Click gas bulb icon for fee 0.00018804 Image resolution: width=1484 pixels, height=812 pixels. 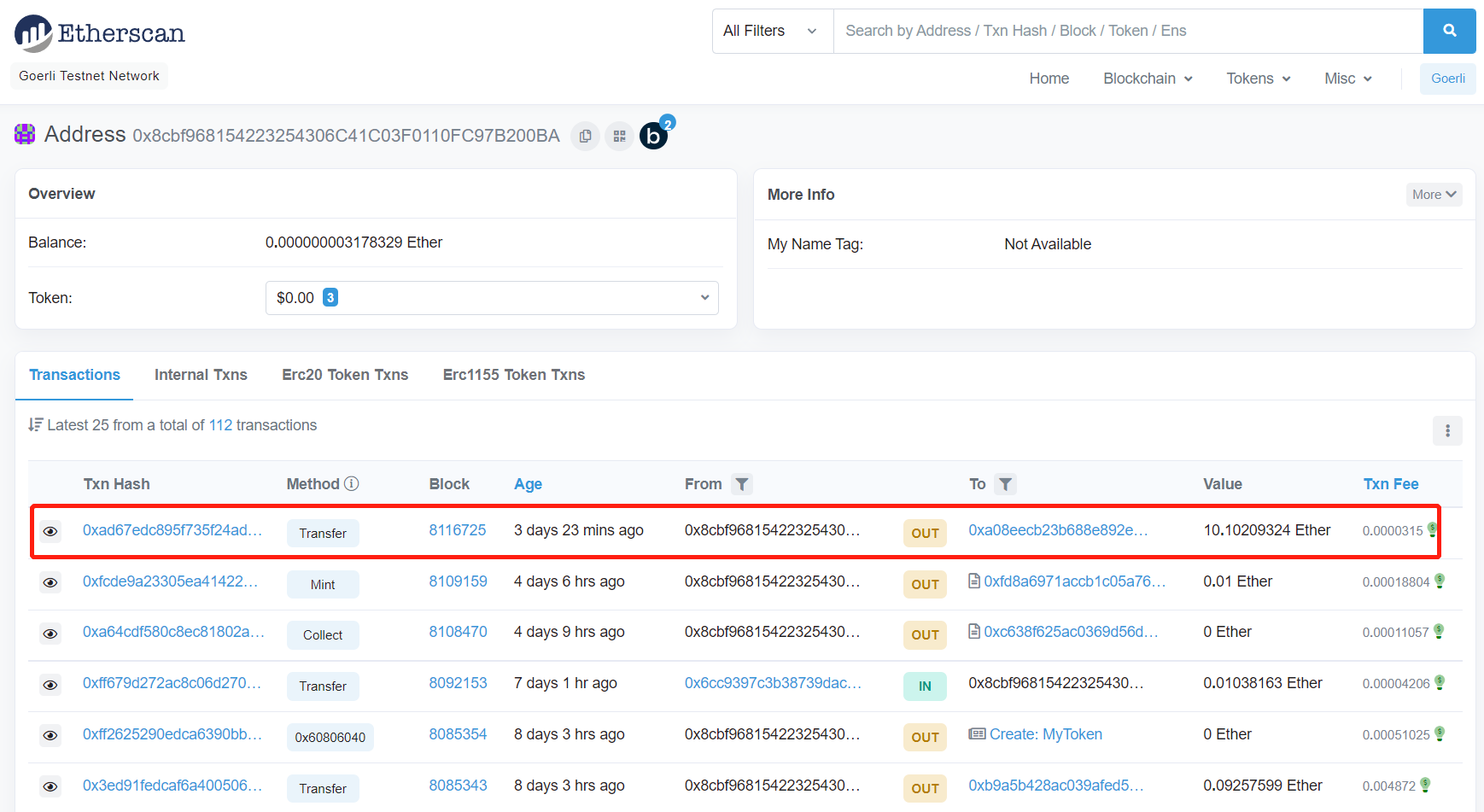[1440, 581]
